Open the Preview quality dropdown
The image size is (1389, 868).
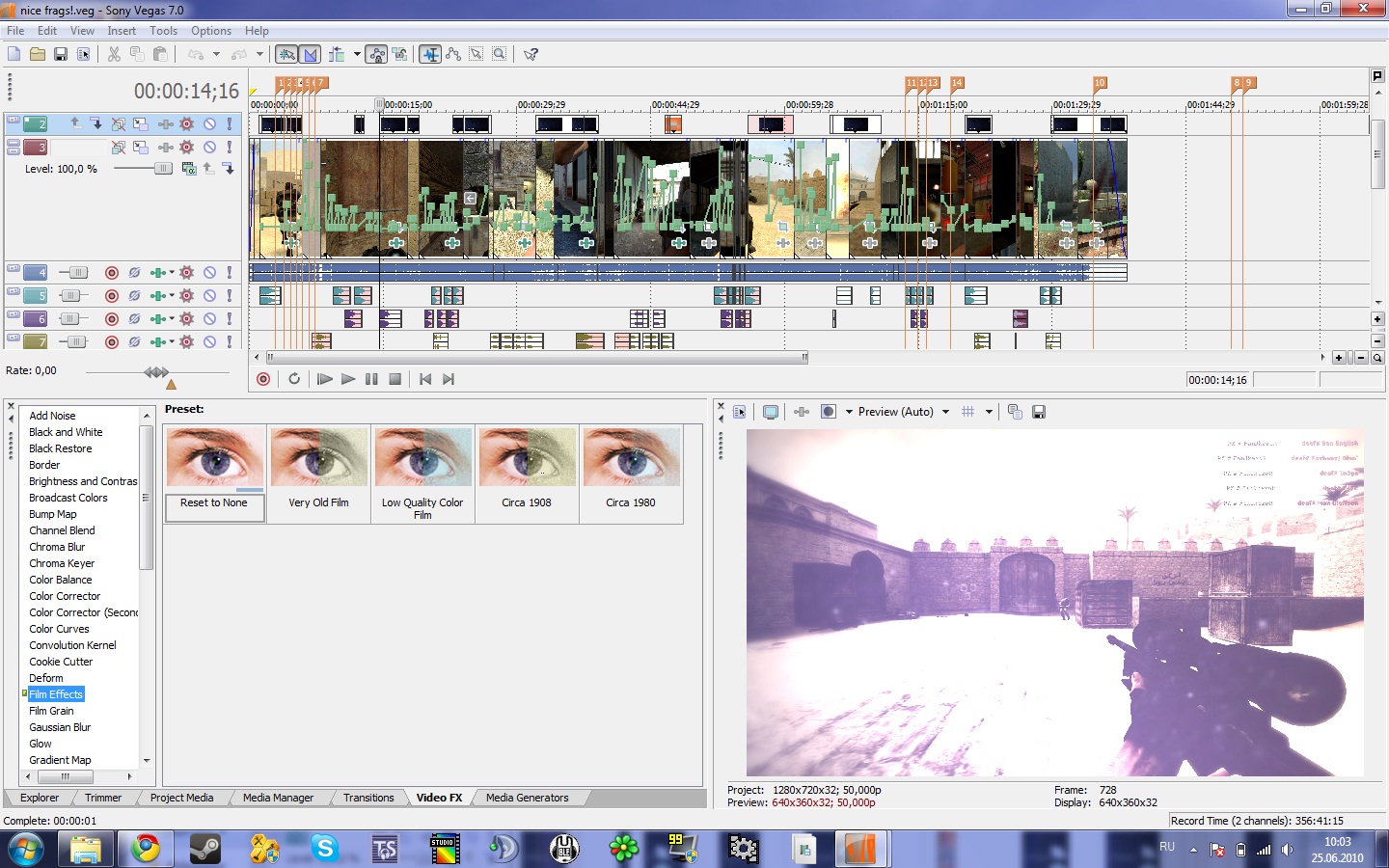pos(945,412)
